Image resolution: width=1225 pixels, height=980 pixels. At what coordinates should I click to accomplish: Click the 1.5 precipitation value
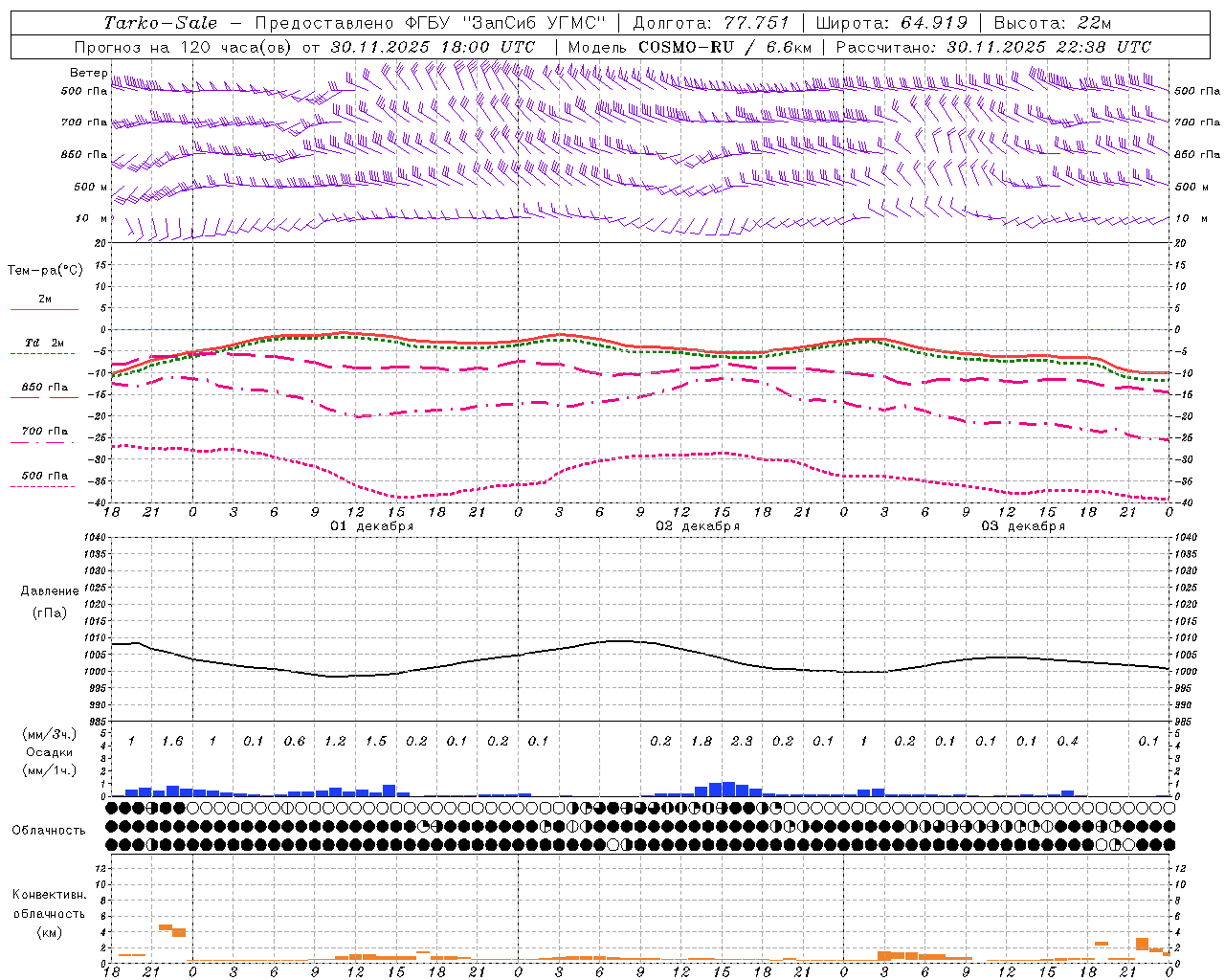[376, 742]
